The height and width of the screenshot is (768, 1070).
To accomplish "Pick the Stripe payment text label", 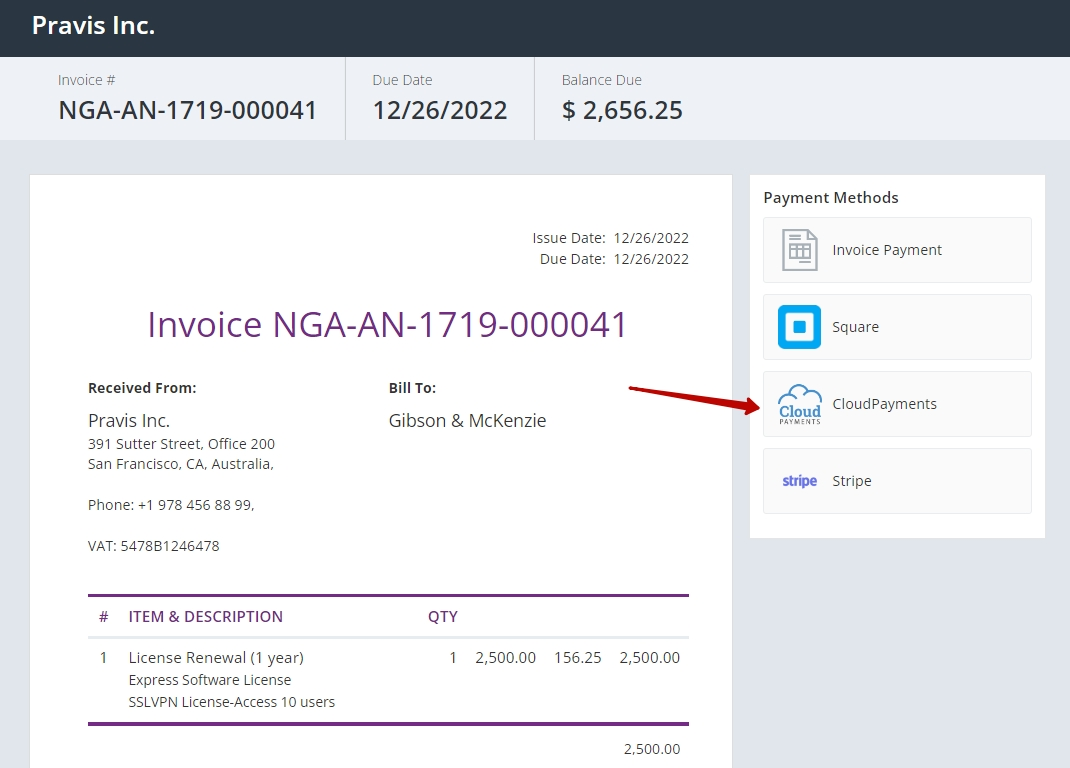I will 852,481.
